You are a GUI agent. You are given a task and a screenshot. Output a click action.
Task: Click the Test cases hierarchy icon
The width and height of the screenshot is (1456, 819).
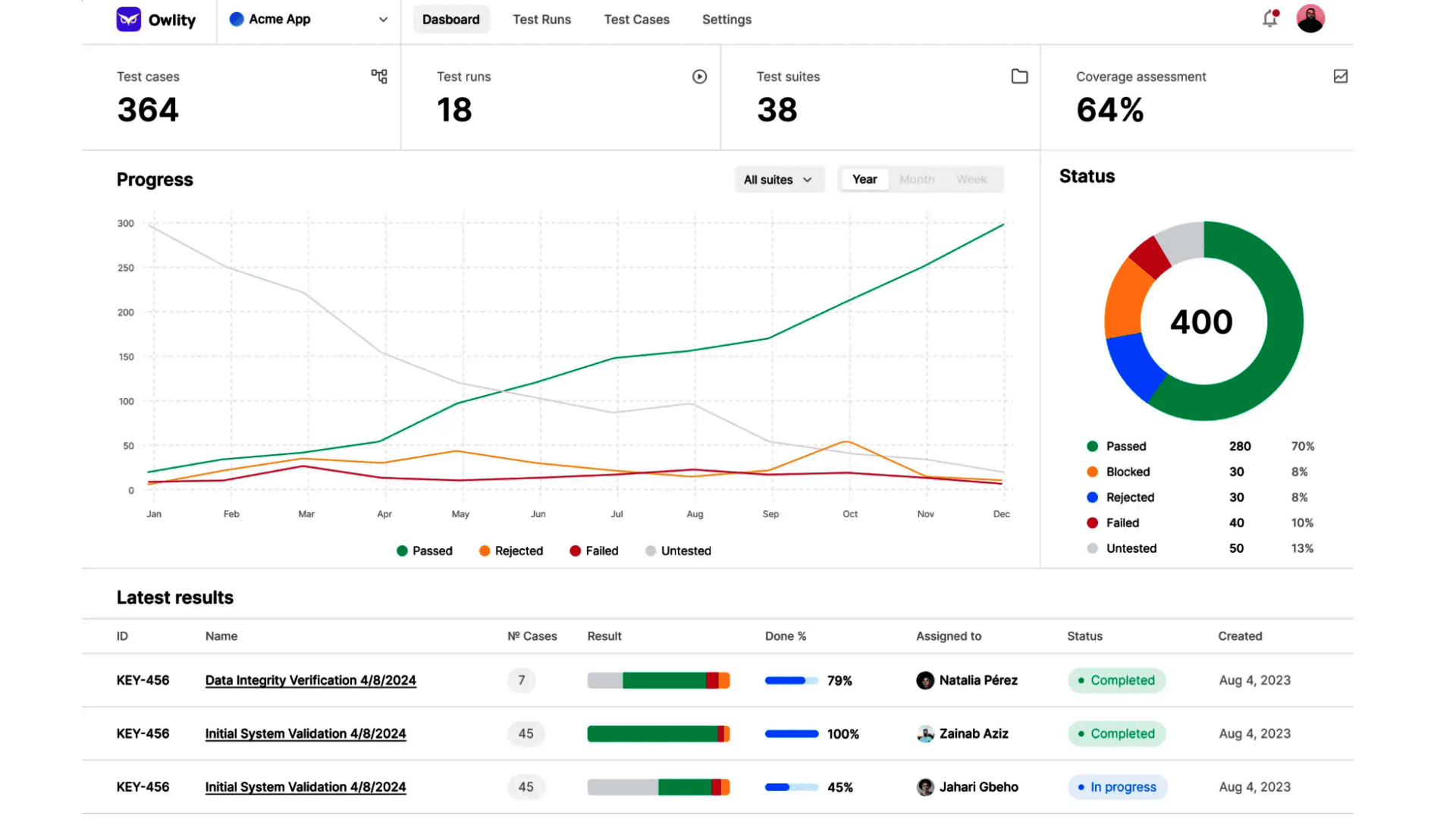379,77
